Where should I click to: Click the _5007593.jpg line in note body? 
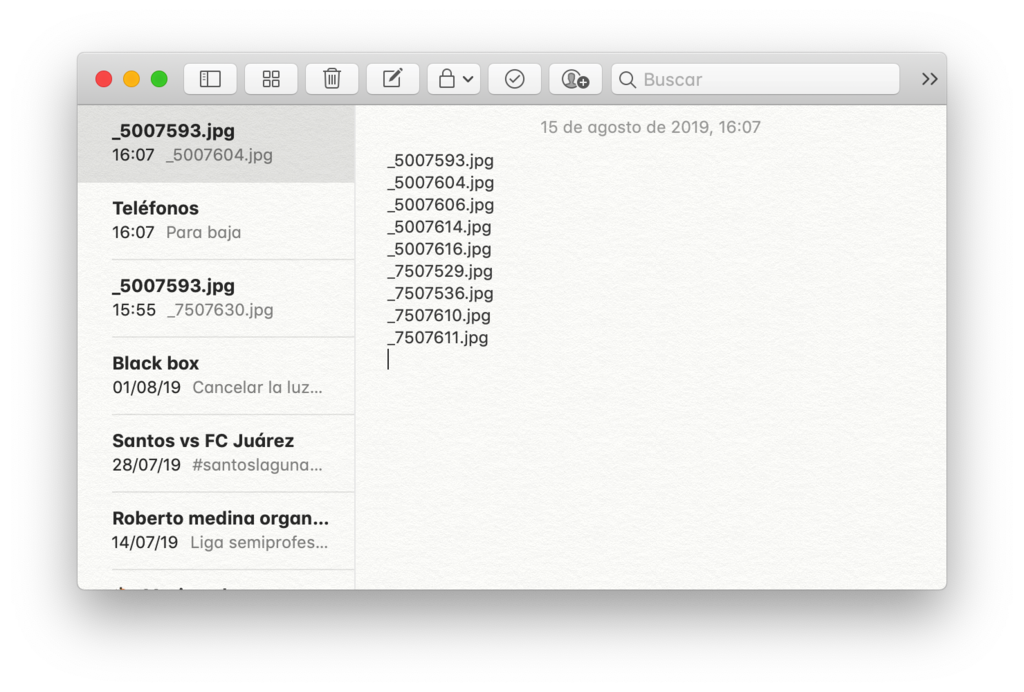point(441,161)
